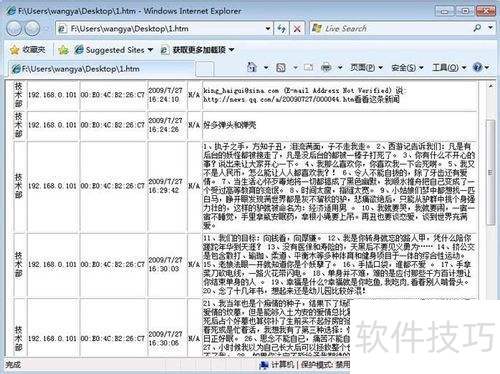
Task: Click the RSS Feeds icon
Action: (x=281, y=68)
